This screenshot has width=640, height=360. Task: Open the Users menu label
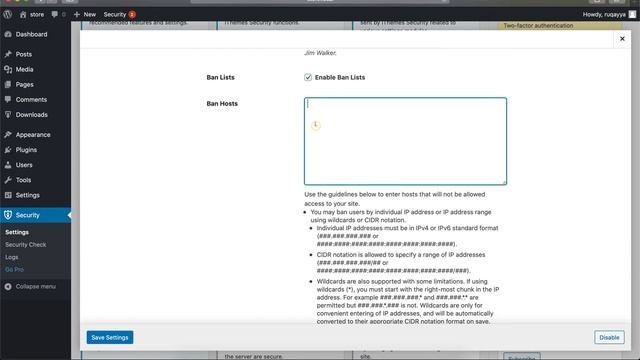24,165
